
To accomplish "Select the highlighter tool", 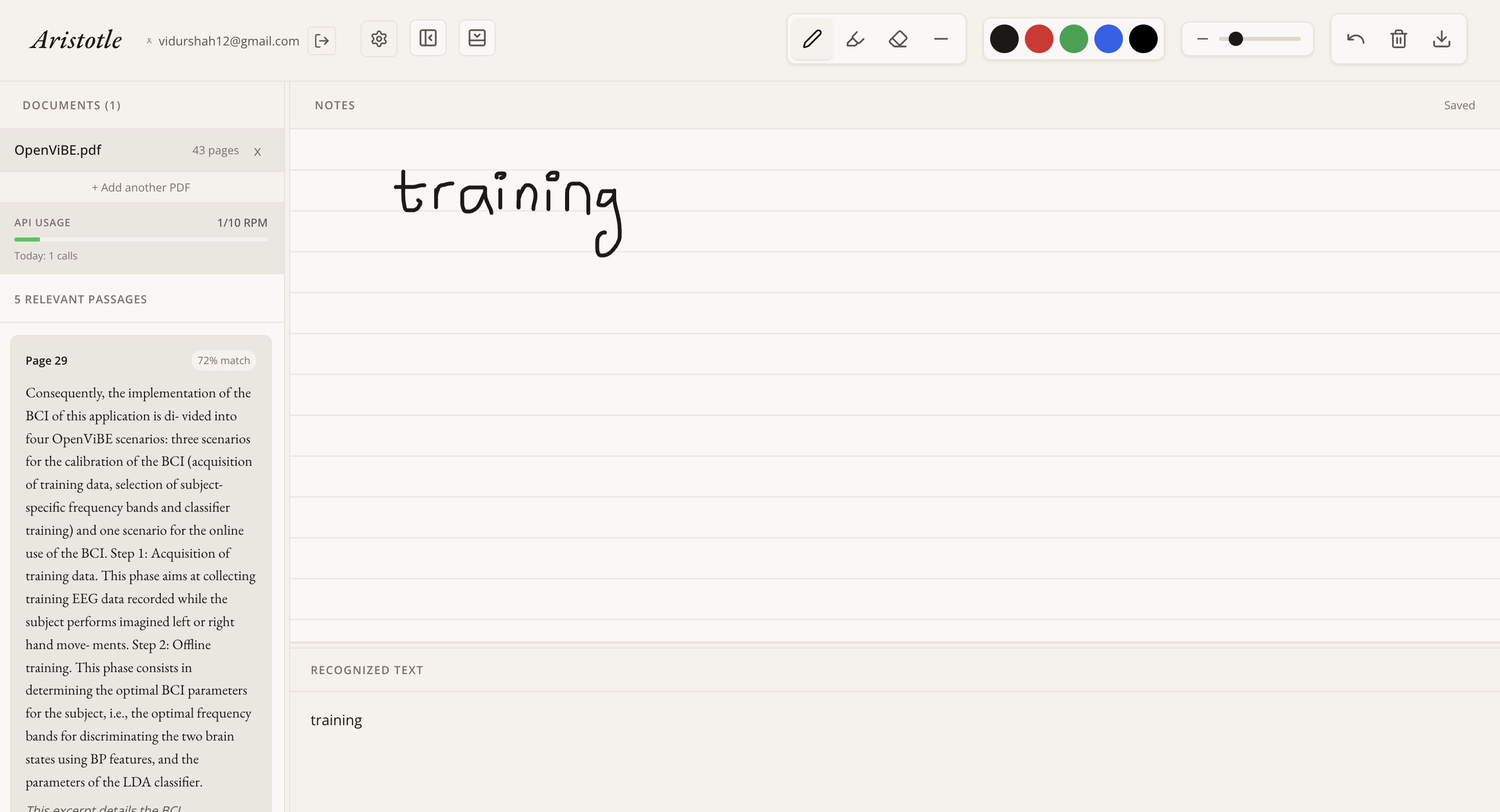I will pyautogui.click(x=855, y=39).
